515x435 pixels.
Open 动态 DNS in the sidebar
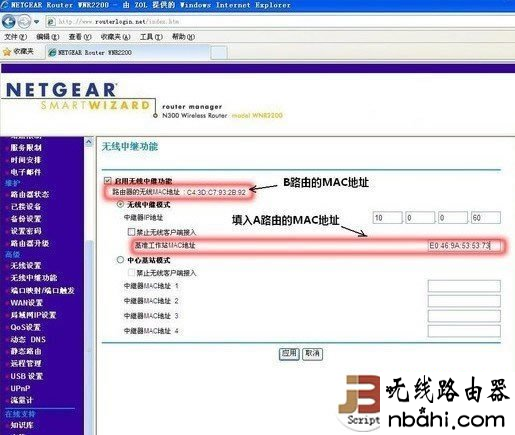[28, 339]
